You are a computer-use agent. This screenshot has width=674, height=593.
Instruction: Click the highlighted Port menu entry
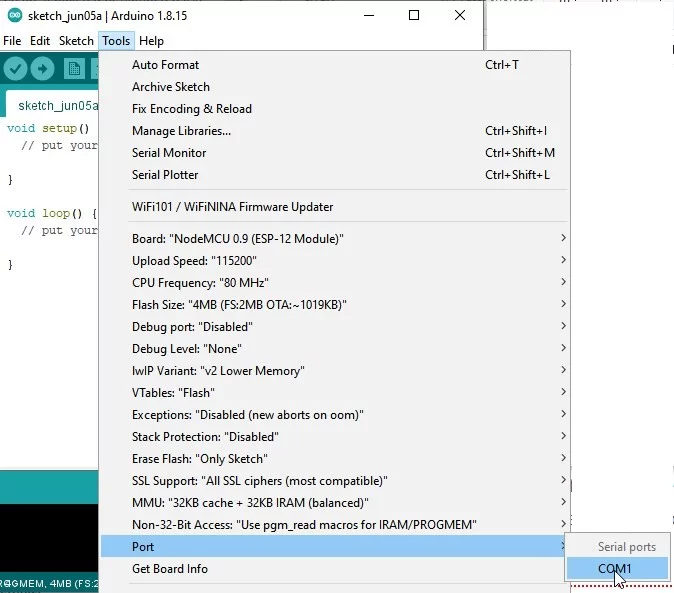pyautogui.click(x=335, y=547)
